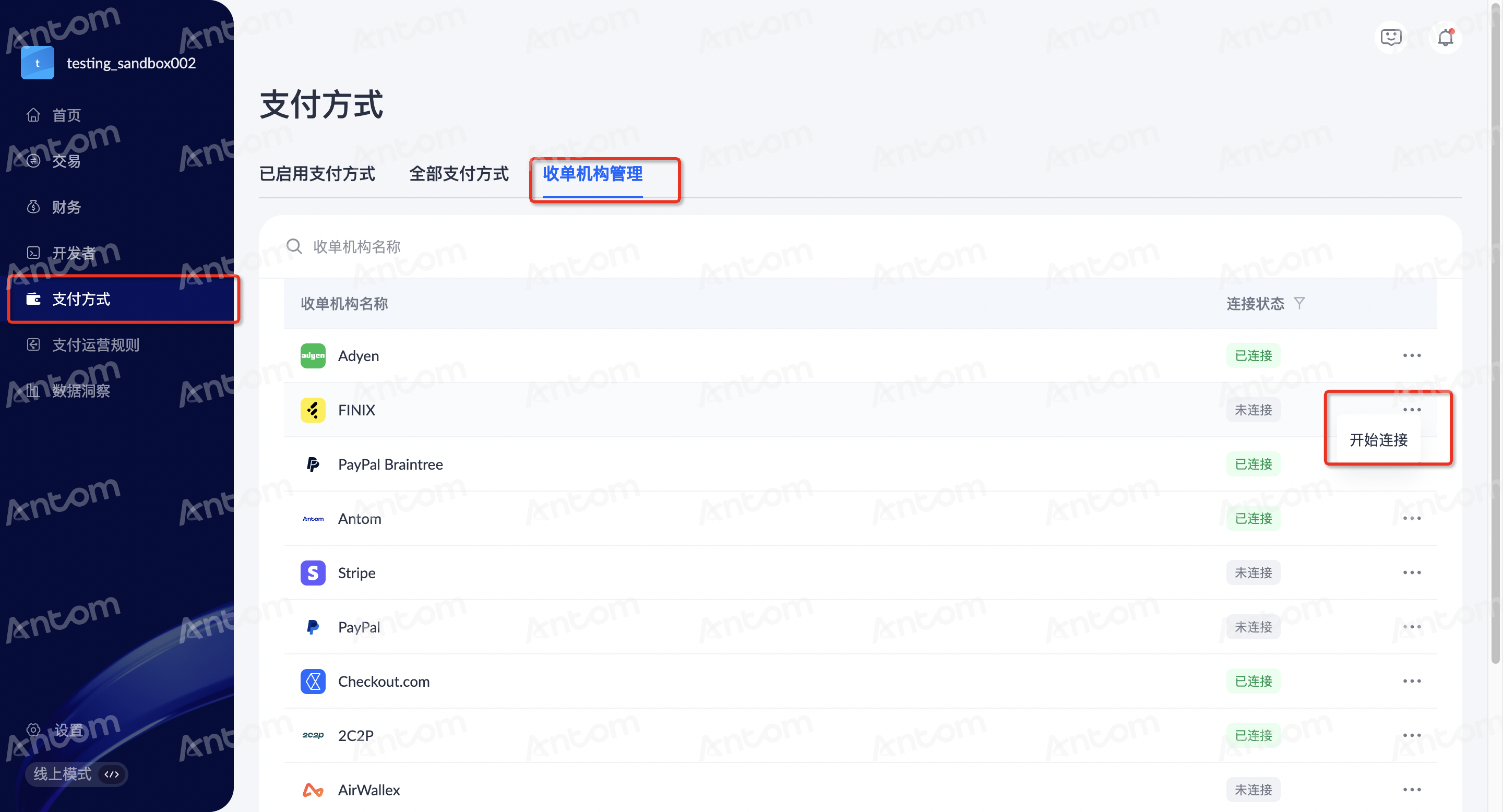The height and width of the screenshot is (812, 1503).
Task: Click the 已连接 status badge for Antom
Action: click(1253, 519)
